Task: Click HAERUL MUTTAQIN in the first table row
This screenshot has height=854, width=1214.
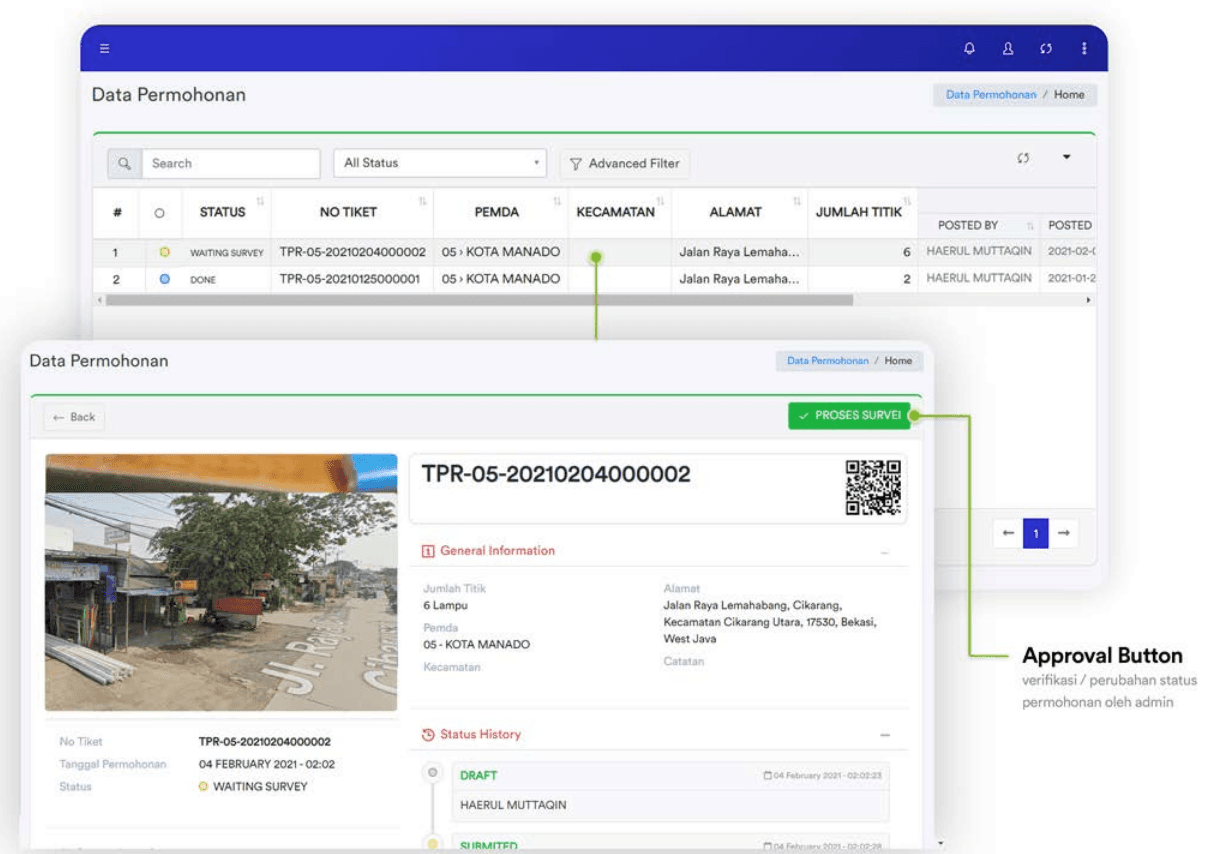Action: (978, 251)
